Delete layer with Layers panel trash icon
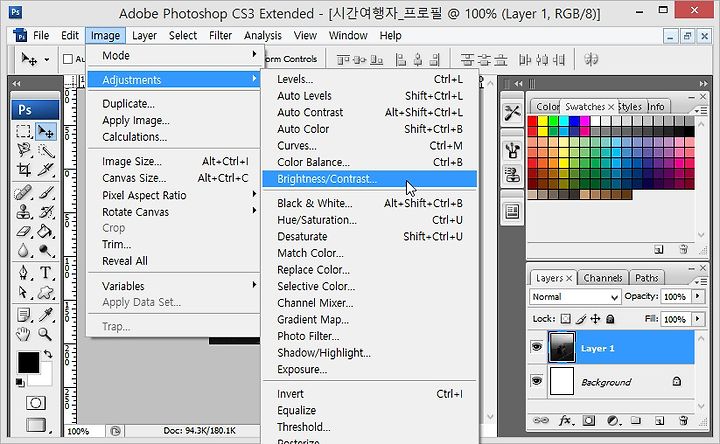This screenshot has width=720, height=444. click(x=683, y=420)
